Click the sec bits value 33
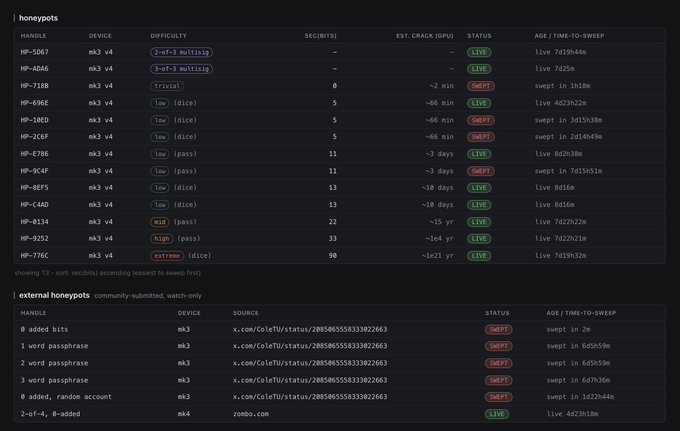The image size is (680, 431). click(333, 238)
